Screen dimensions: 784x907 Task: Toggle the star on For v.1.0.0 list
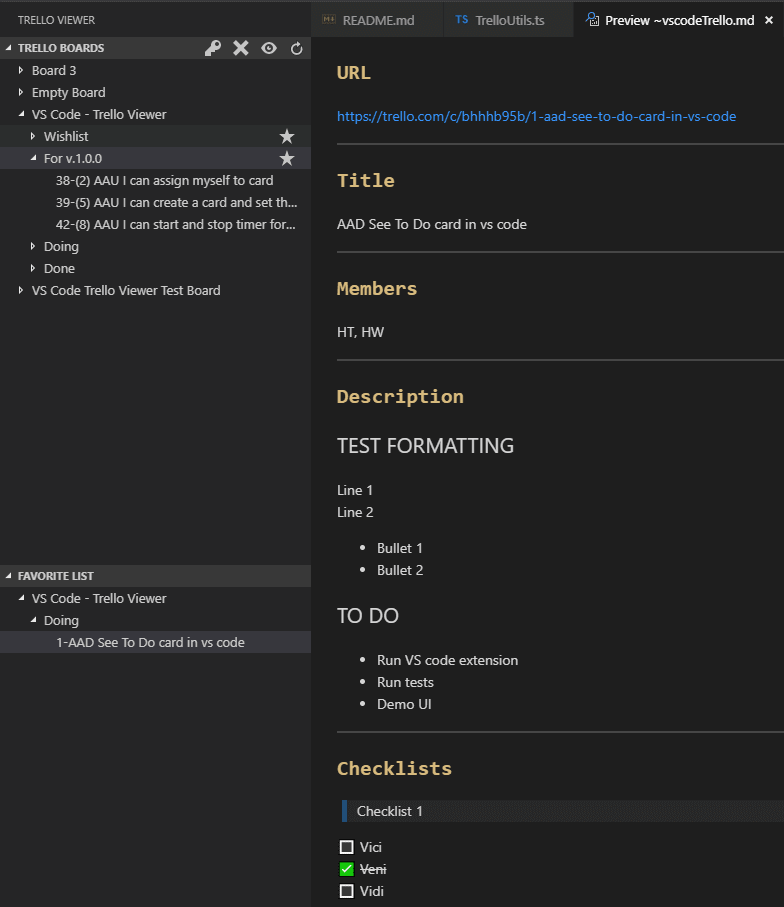click(287, 158)
